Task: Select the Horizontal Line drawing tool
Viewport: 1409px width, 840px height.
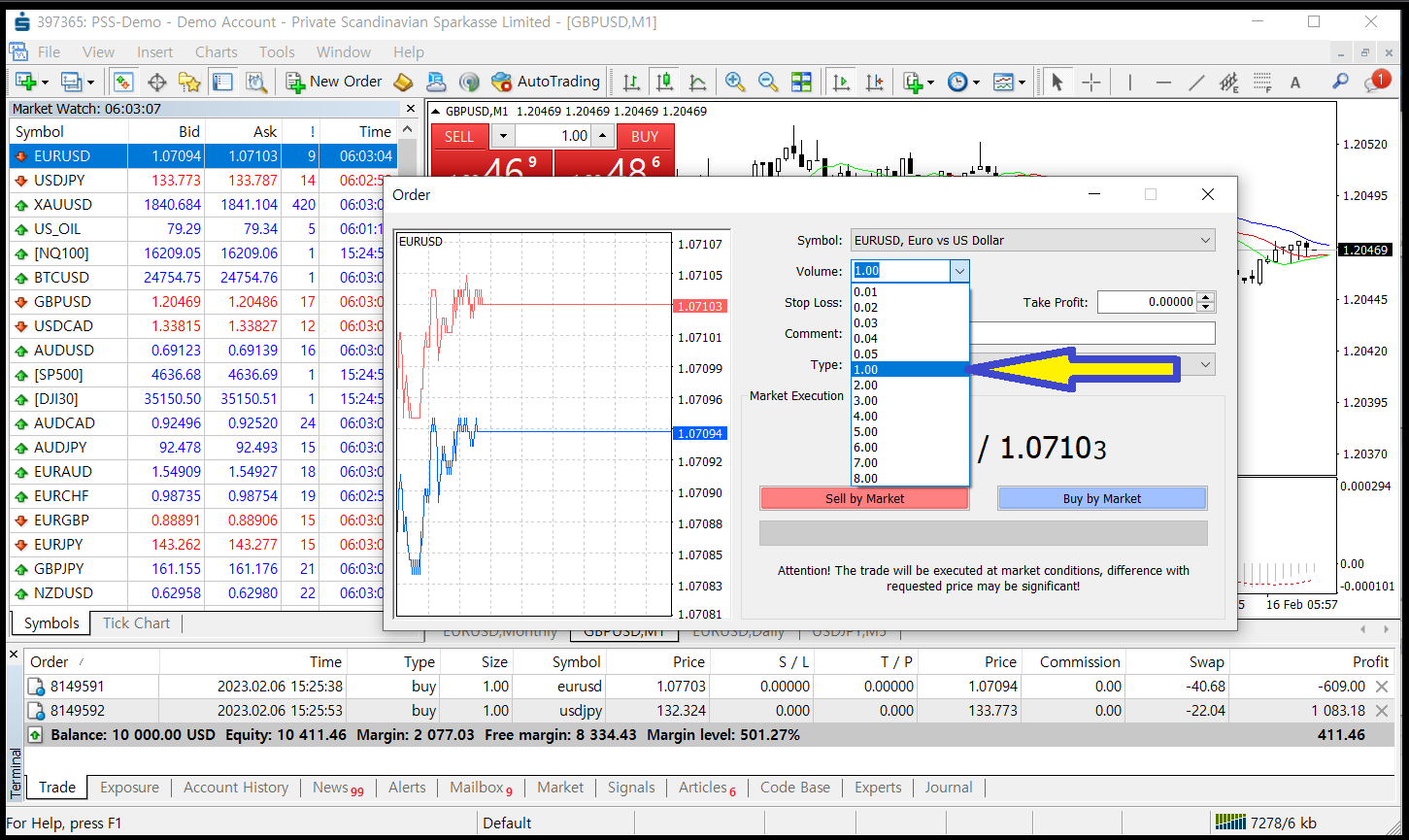Action: (1163, 83)
